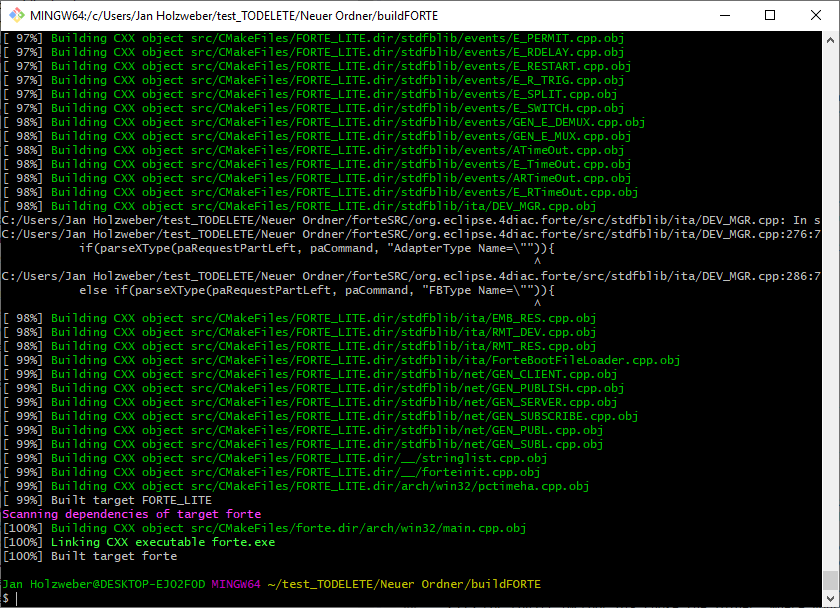Click the DEV_MGR.cpp:286 warning line
The width and height of the screenshot is (840, 608).
click(420, 275)
